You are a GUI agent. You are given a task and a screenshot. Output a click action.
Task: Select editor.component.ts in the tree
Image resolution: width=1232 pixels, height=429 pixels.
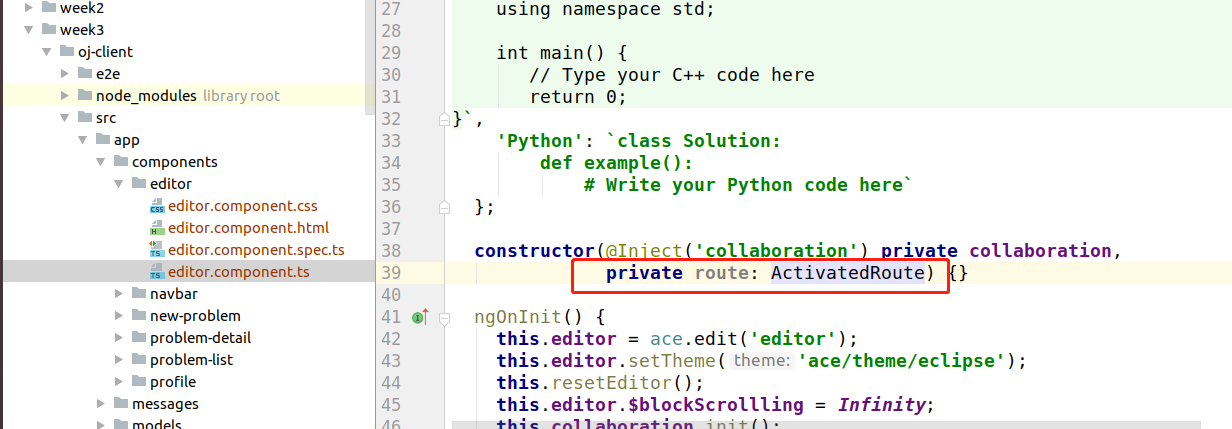pyautogui.click(x=239, y=272)
